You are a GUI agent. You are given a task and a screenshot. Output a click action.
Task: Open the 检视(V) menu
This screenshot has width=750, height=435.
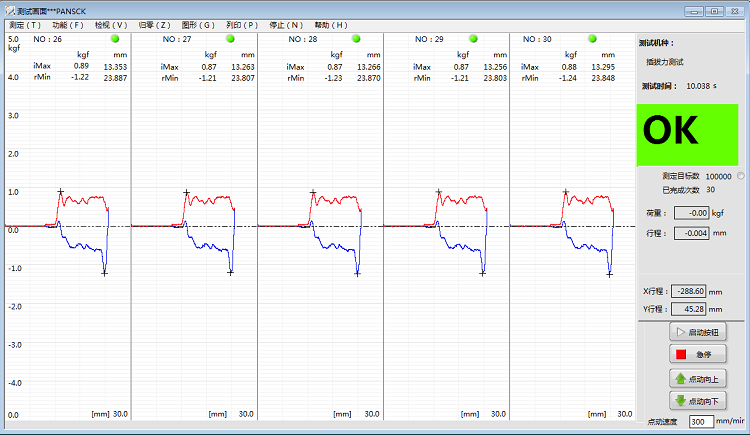pyautogui.click(x=111, y=24)
